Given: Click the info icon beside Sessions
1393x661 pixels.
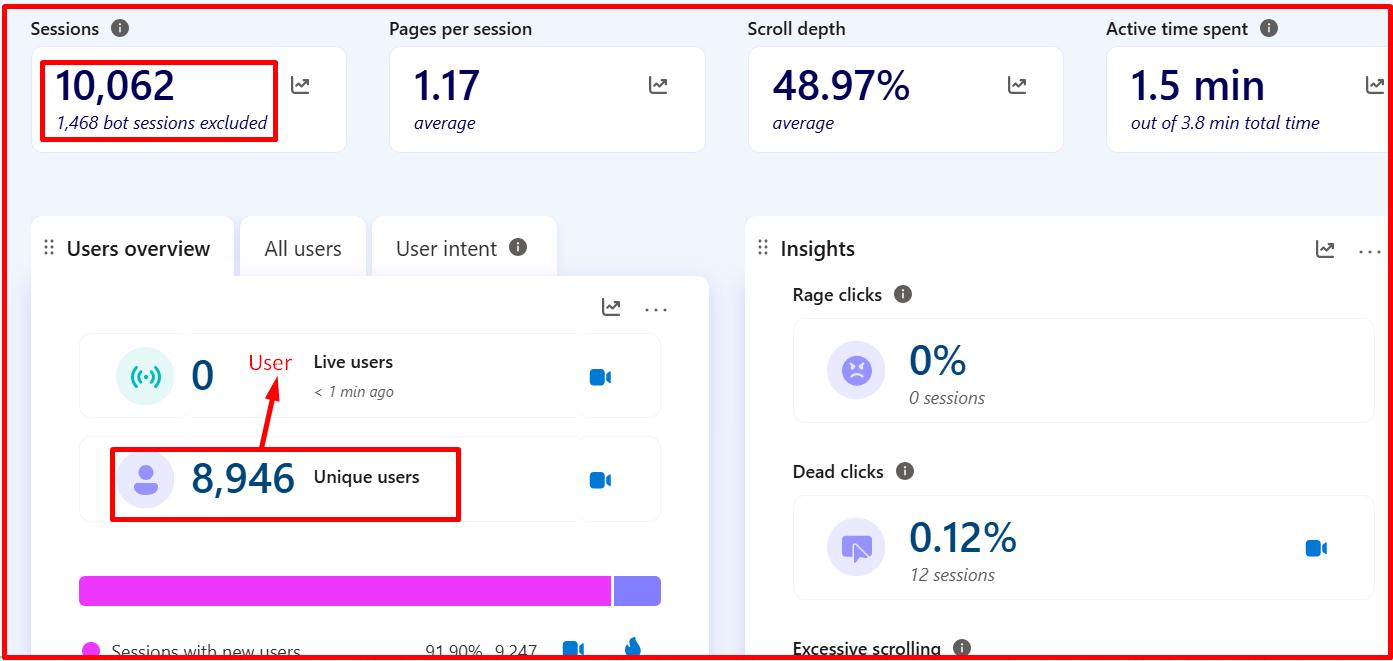Looking at the screenshot, I should [120, 28].
